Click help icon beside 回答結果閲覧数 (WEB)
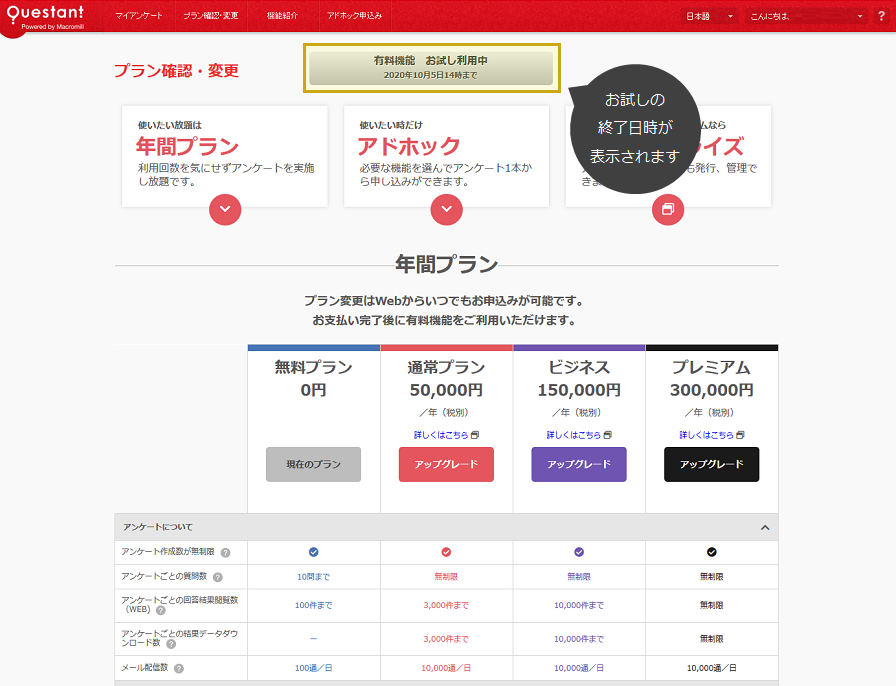The height and width of the screenshot is (686, 896). [x=160, y=610]
